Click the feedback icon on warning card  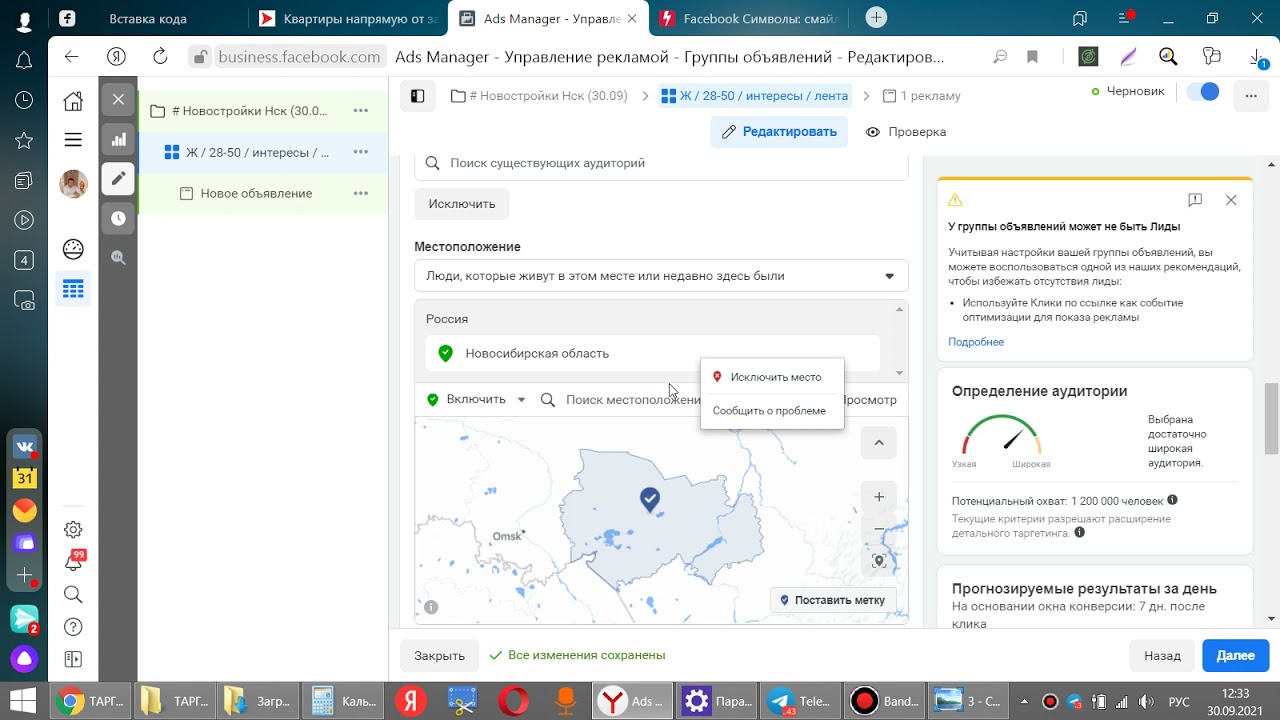pos(1195,200)
